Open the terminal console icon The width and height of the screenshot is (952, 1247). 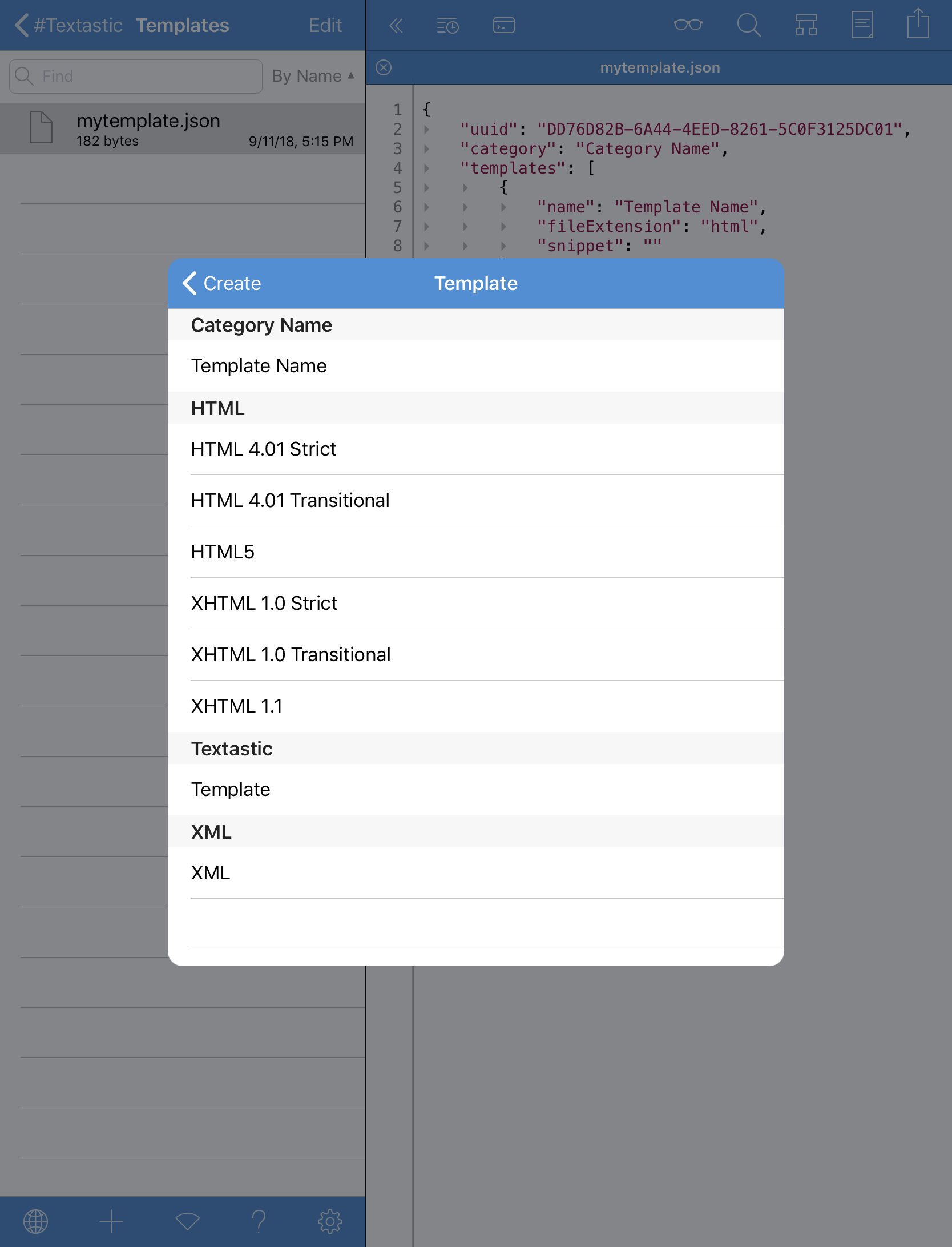[503, 25]
